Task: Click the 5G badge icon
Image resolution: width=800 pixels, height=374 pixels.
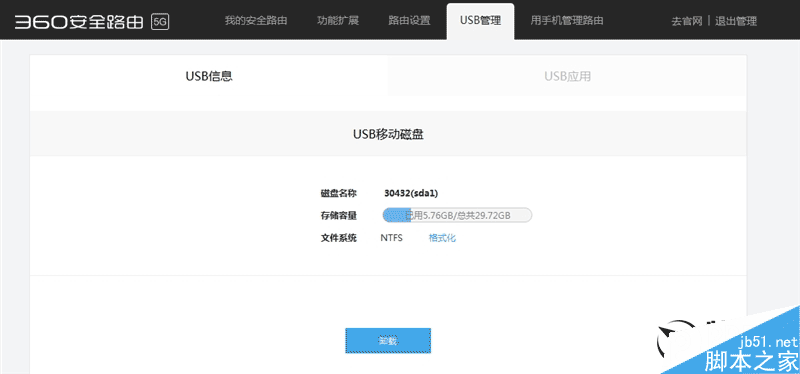Action: (160, 22)
